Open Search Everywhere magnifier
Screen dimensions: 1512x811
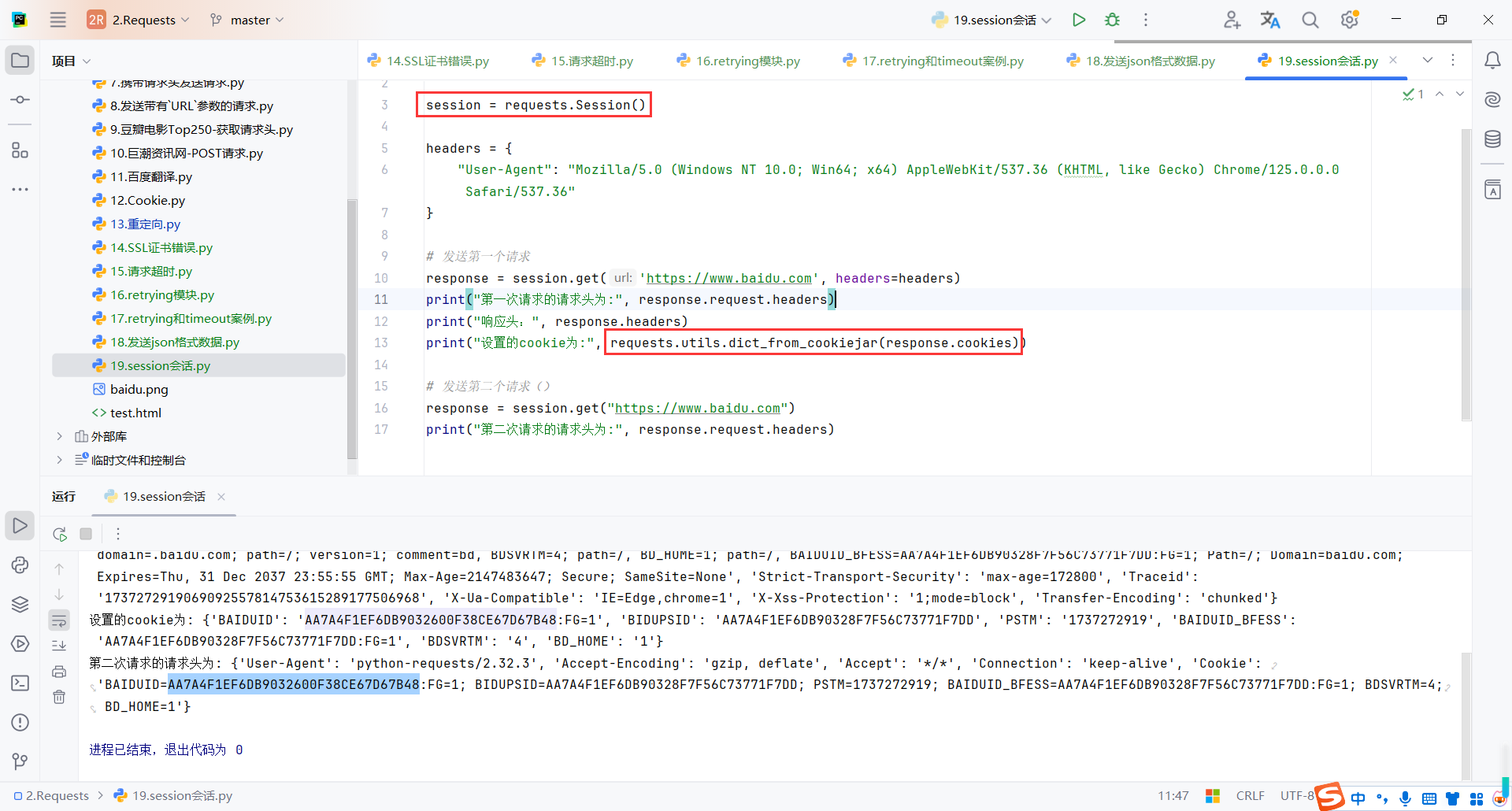1310,20
